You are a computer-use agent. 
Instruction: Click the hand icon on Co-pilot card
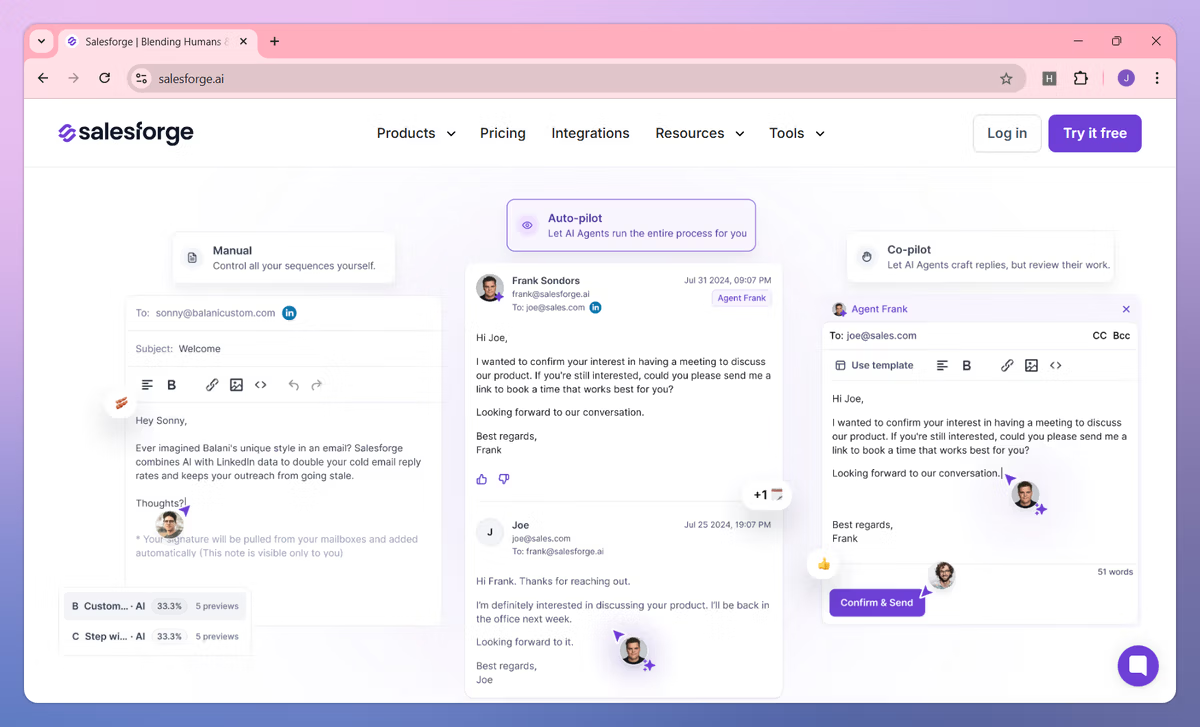(867, 257)
